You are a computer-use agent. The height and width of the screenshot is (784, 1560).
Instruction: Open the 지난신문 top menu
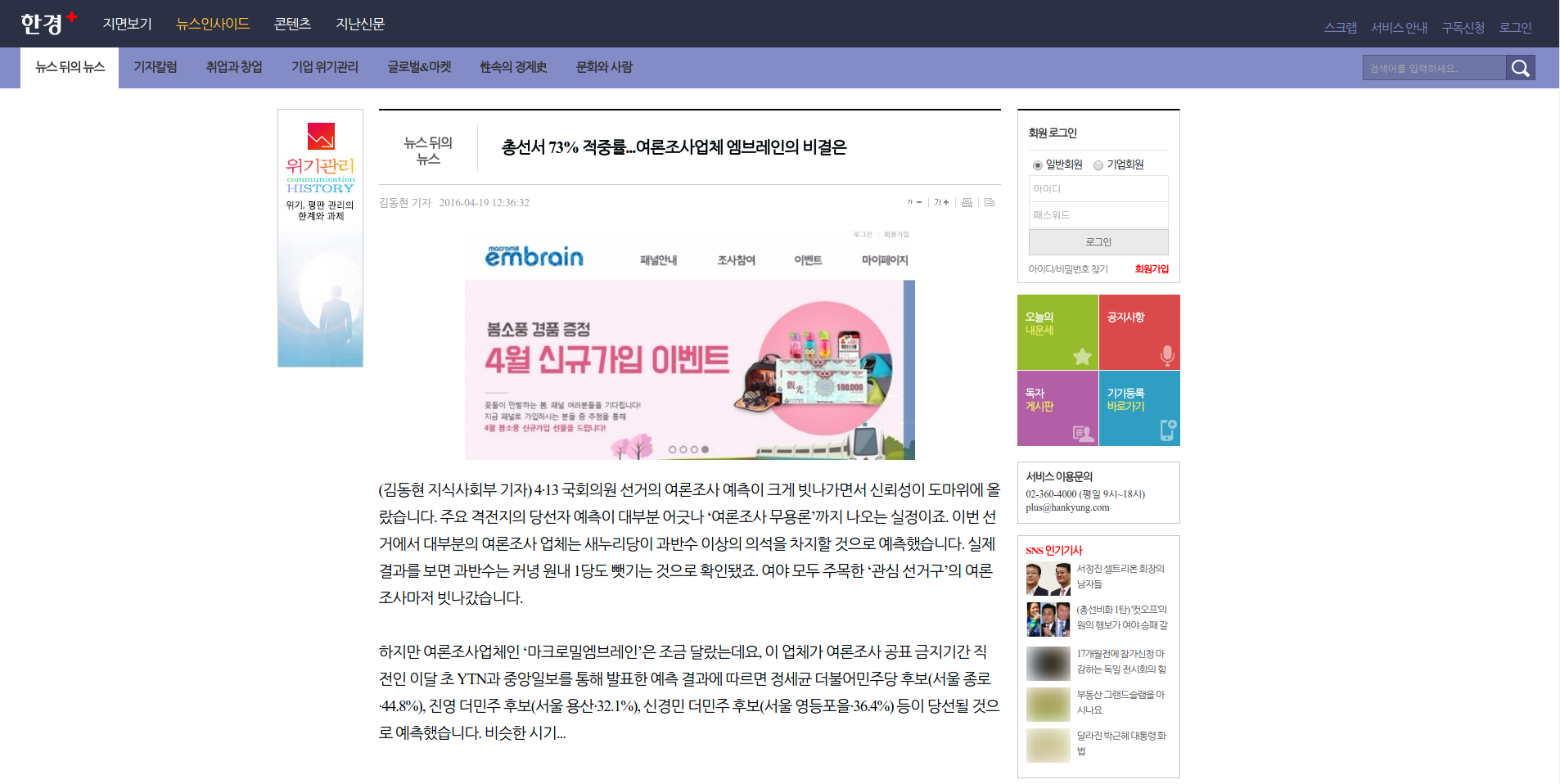point(360,24)
